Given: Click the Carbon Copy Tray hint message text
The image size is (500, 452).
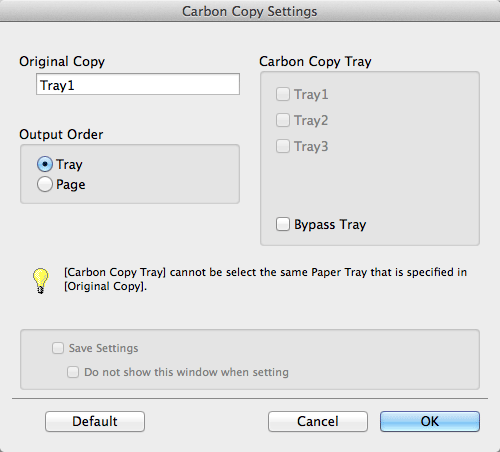Looking at the screenshot, I should pos(265,279).
